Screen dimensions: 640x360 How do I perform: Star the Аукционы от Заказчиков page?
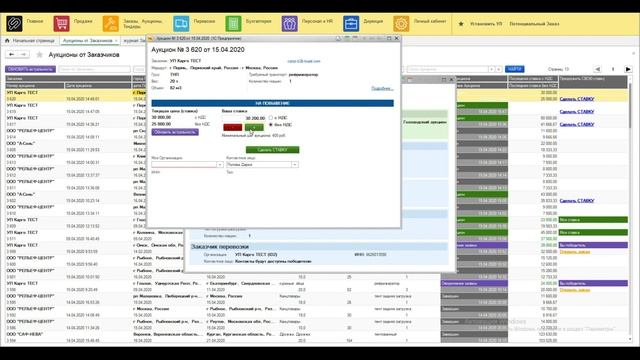pyautogui.click(x=40, y=55)
